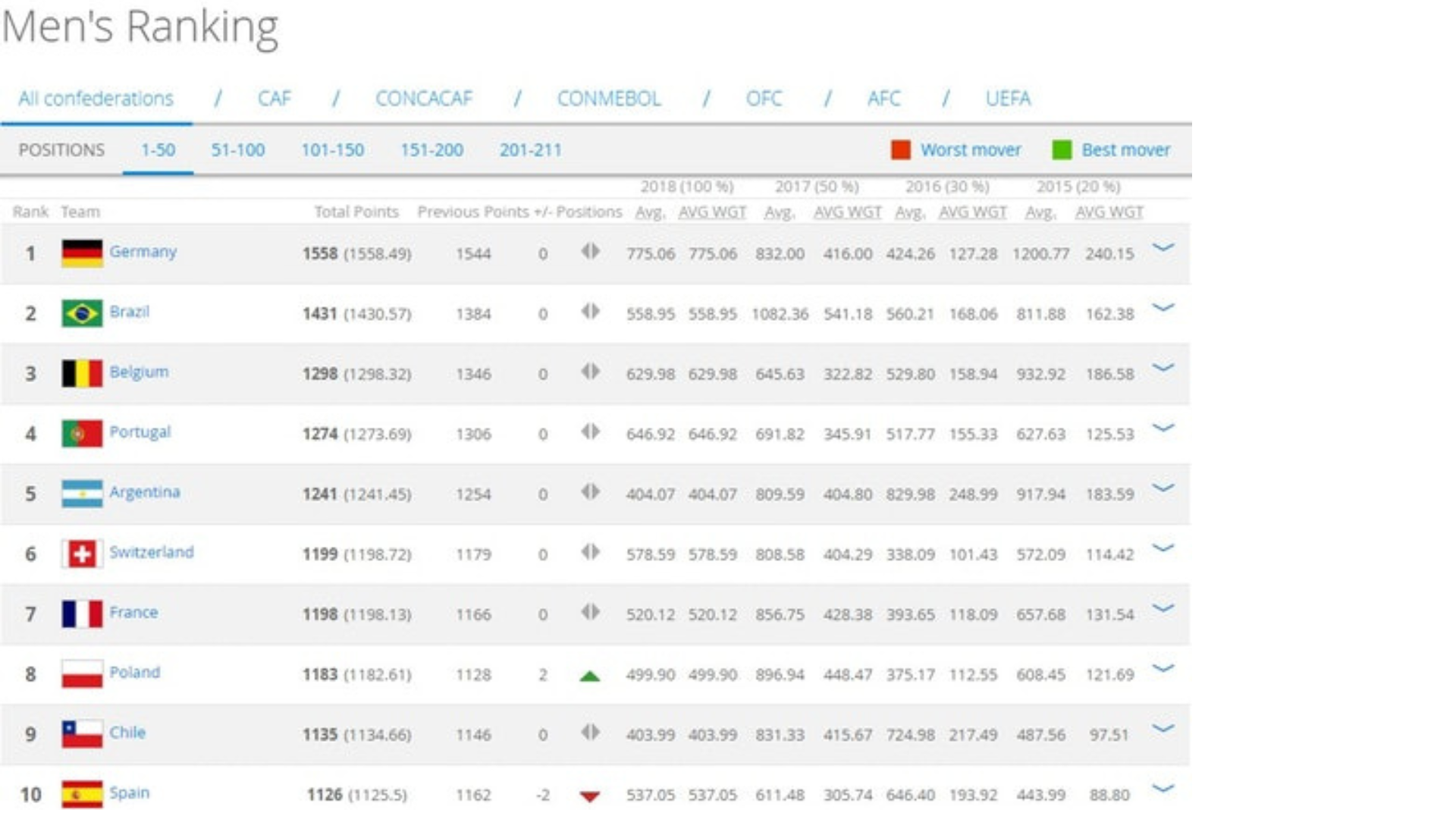Open the CONMEBOL confederation tab
This screenshot has width=1456, height=819.
pos(609,99)
